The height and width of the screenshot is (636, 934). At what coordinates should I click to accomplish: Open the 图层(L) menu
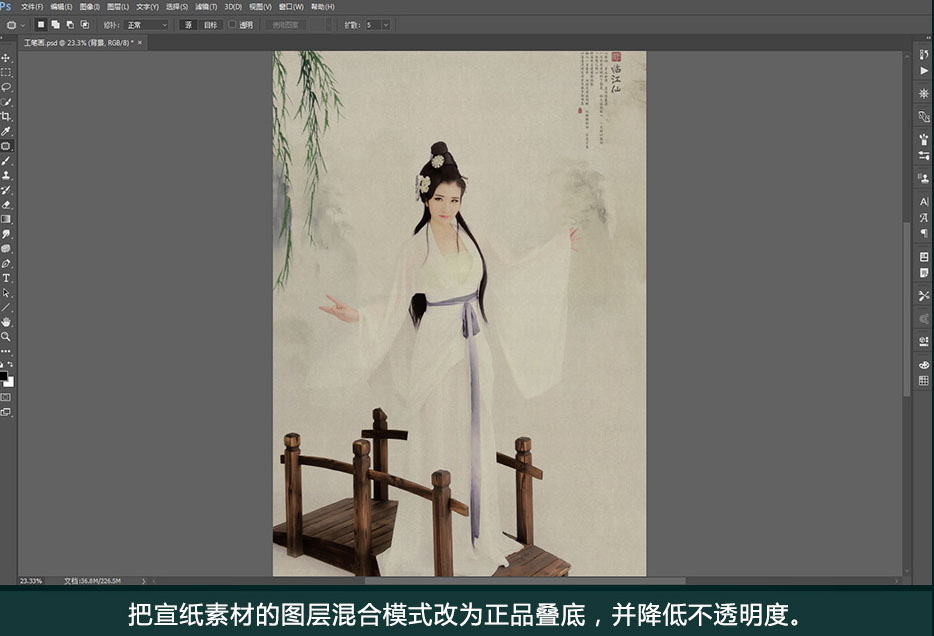pyautogui.click(x=118, y=7)
